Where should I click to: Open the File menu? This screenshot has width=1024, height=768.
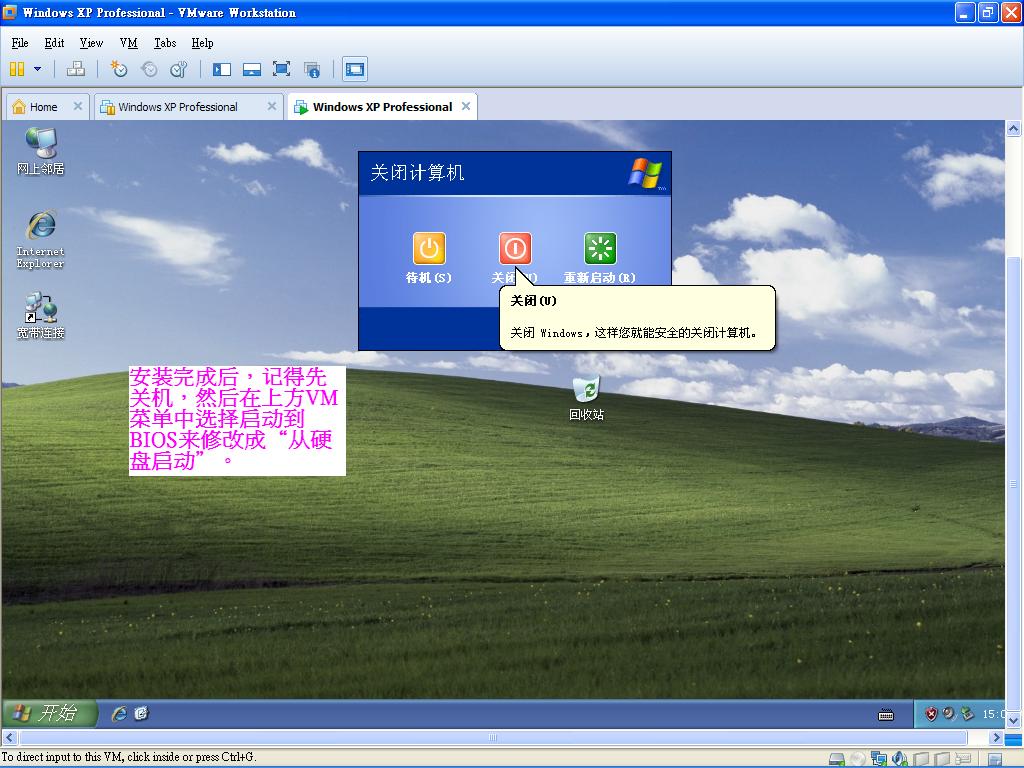[x=20, y=43]
